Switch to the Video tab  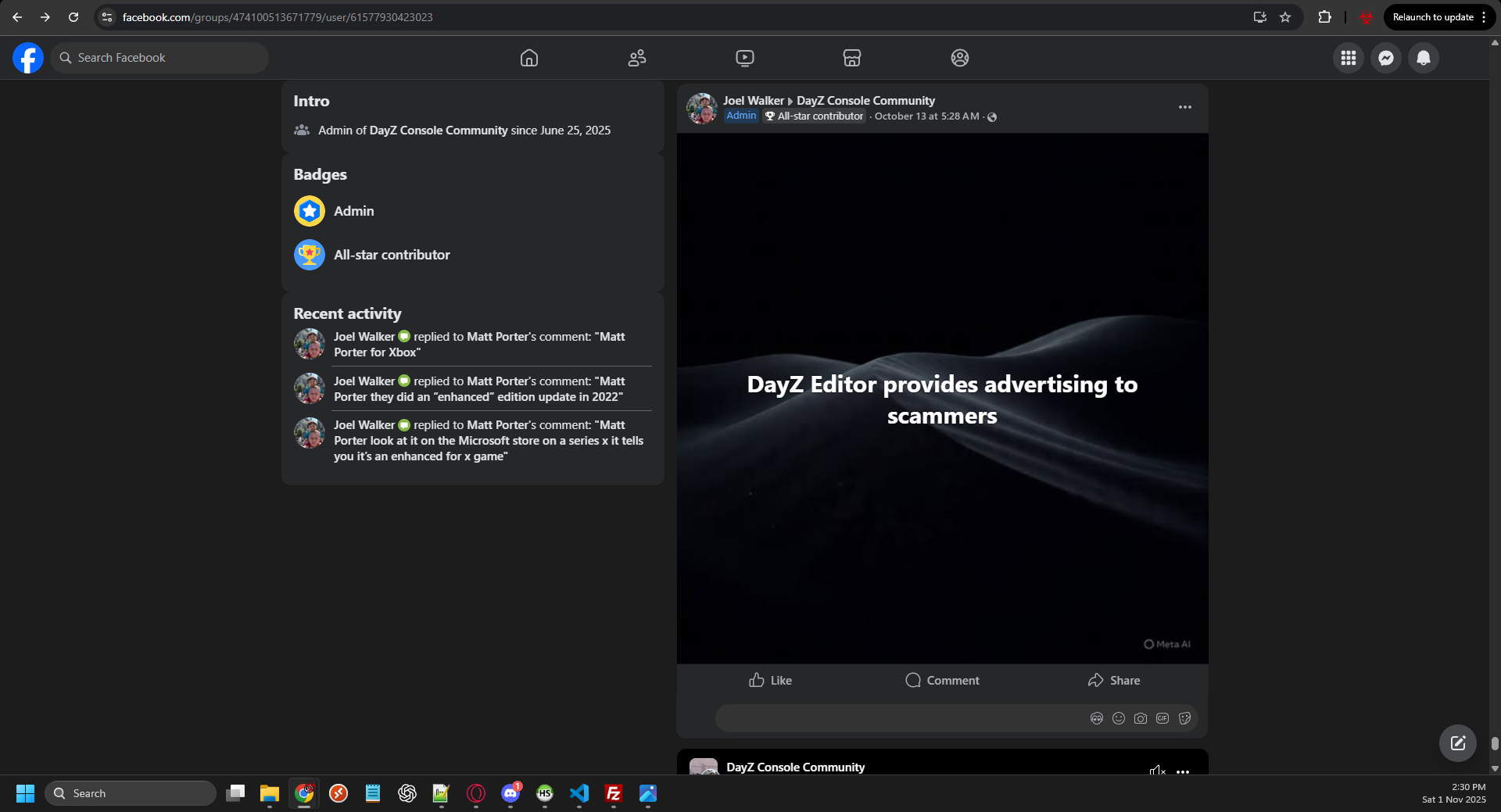click(745, 58)
